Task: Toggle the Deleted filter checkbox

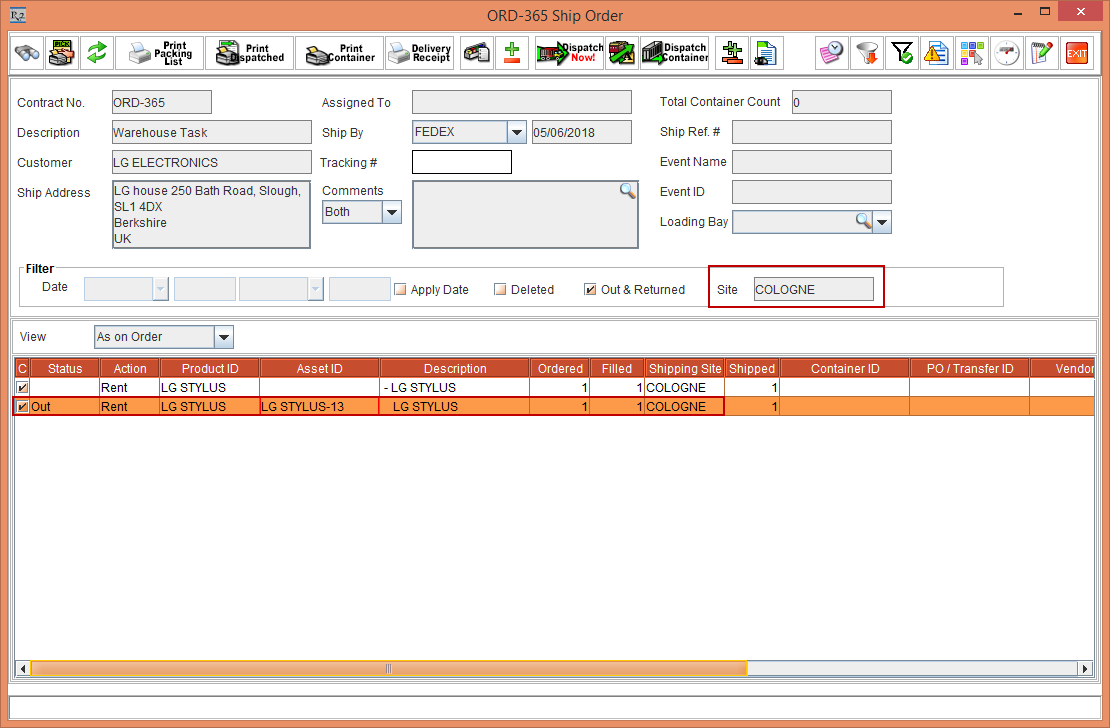Action: tap(501, 290)
